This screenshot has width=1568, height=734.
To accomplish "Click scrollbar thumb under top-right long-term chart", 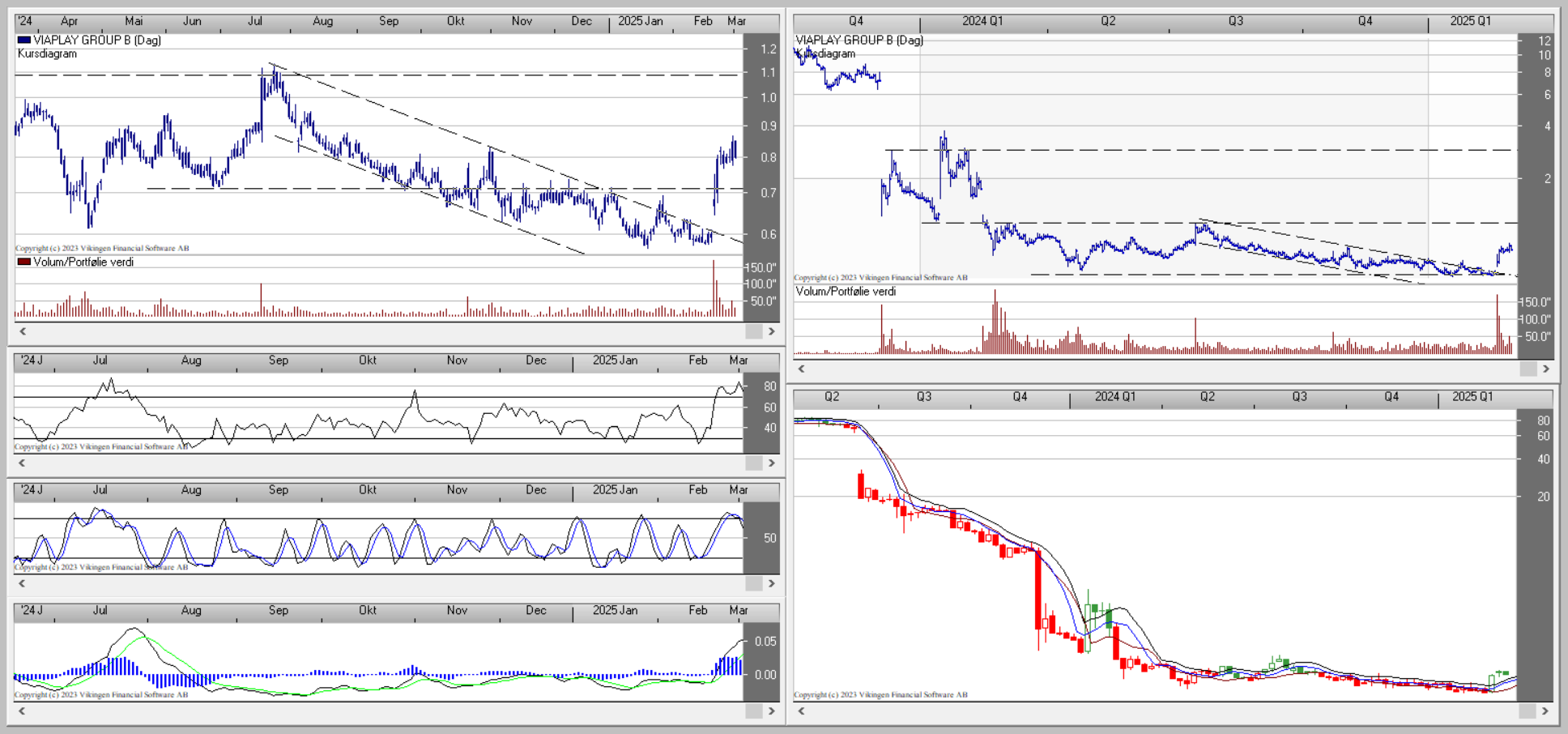I will [x=1528, y=369].
